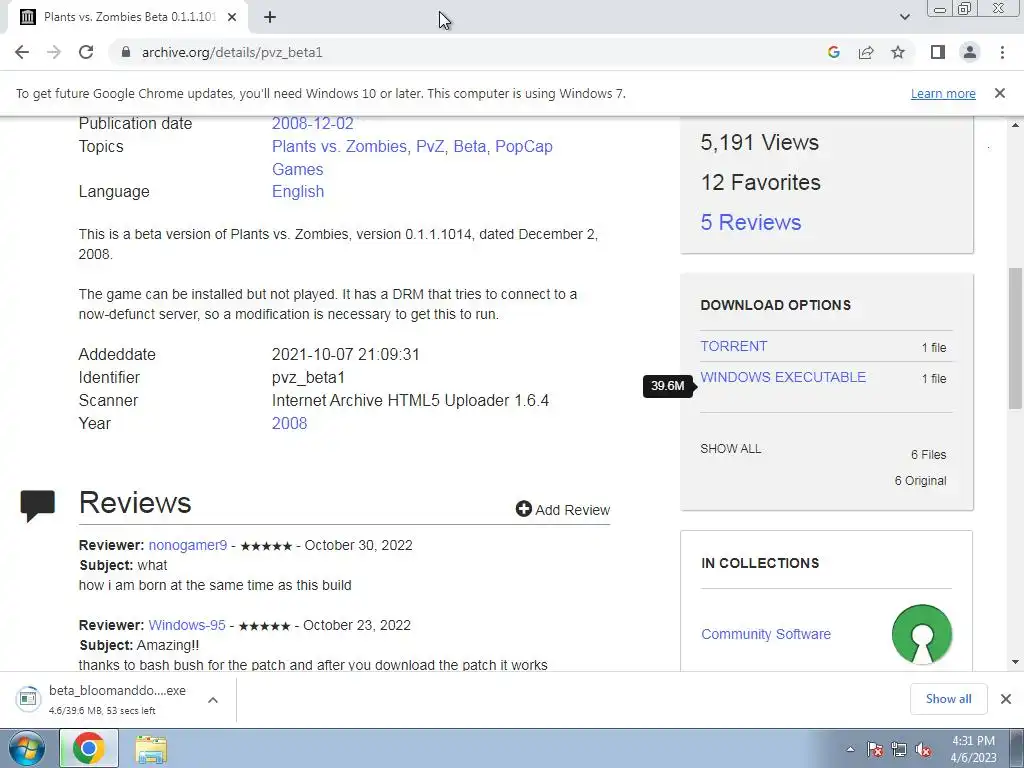Expand the download item options chevron
The image size is (1024, 768).
213,699
